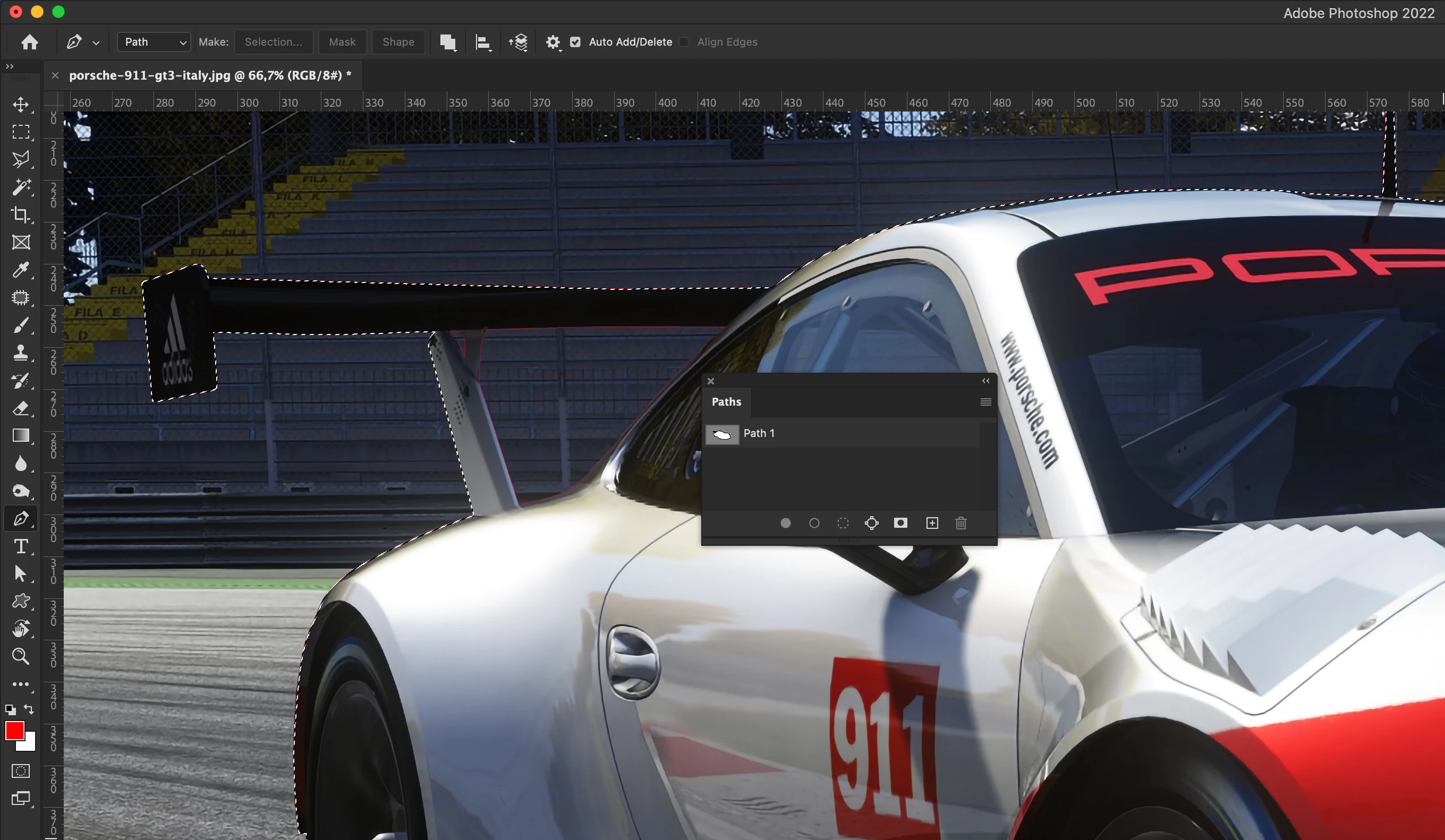The height and width of the screenshot is (840, 1445).
Task: Load path as a selection icon
Action: [x=843, y=523]
